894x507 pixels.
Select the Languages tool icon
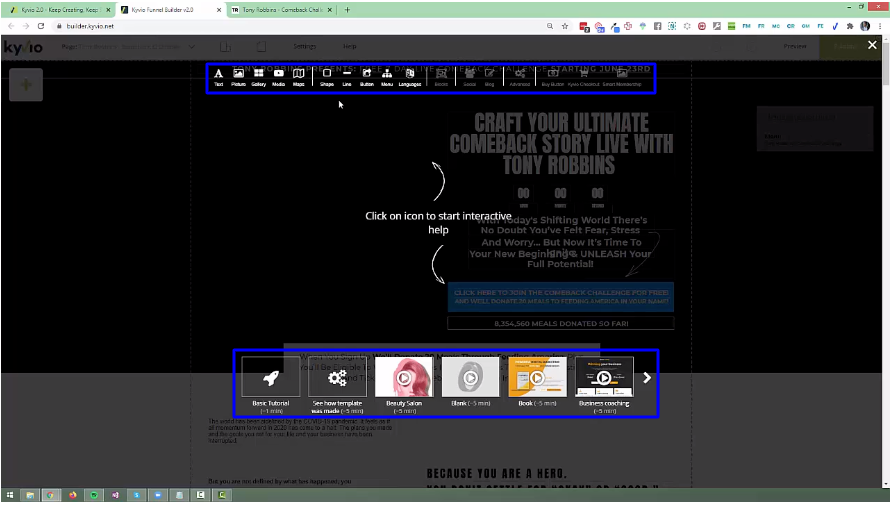(411, 77)
